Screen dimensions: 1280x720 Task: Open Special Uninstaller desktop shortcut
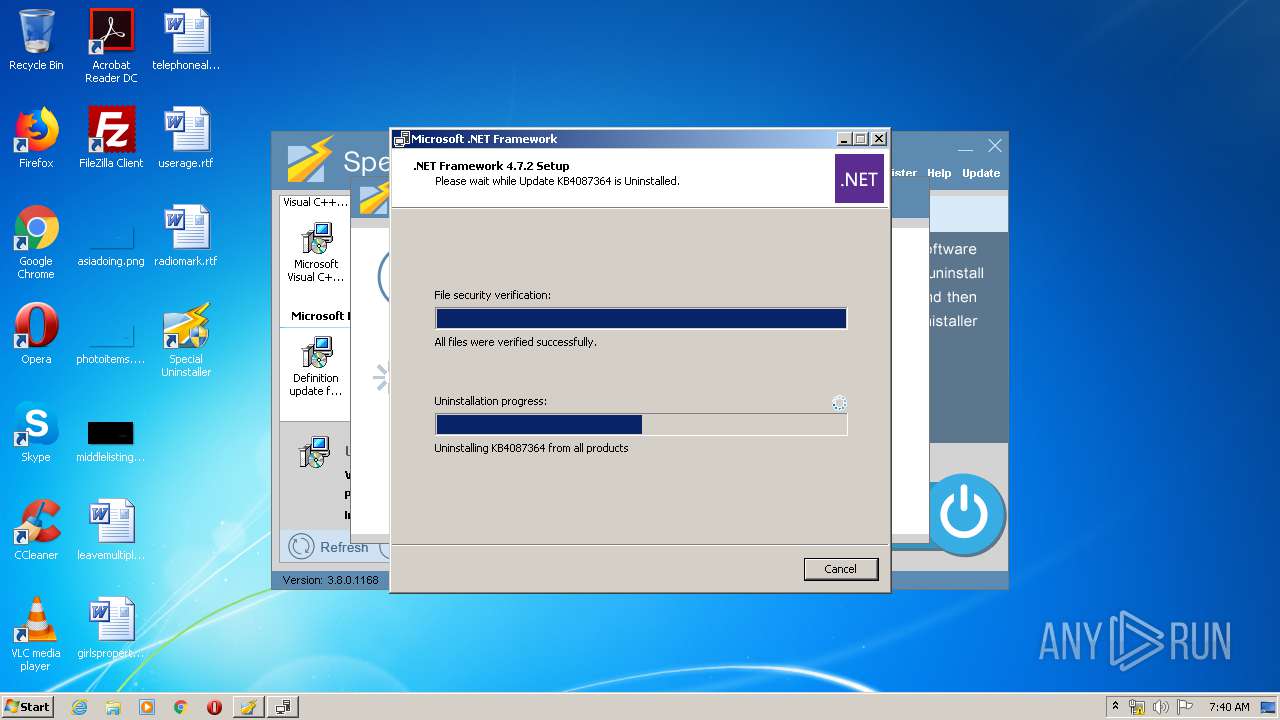tap(186, 340)
